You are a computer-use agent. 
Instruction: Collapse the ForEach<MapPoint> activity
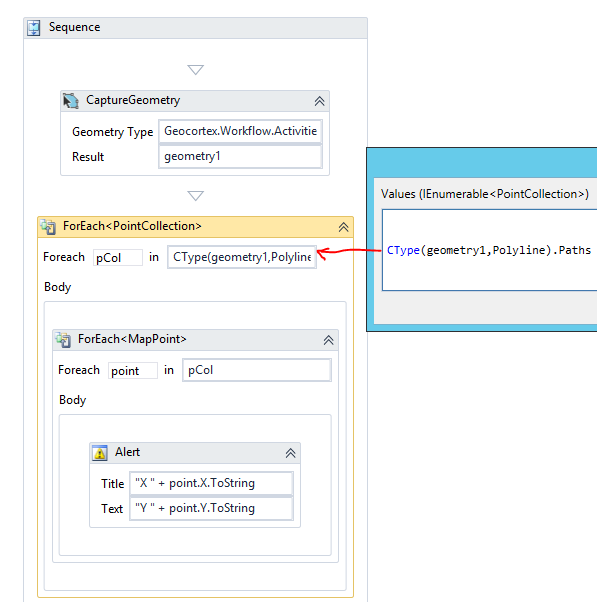point(328,340)
